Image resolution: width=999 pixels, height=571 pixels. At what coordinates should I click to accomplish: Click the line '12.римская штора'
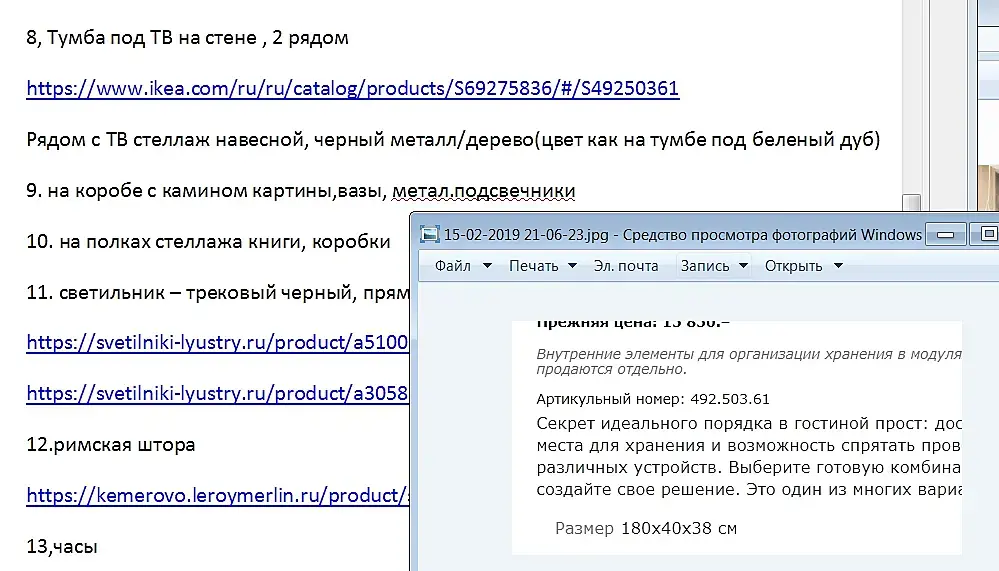point(111,444)
